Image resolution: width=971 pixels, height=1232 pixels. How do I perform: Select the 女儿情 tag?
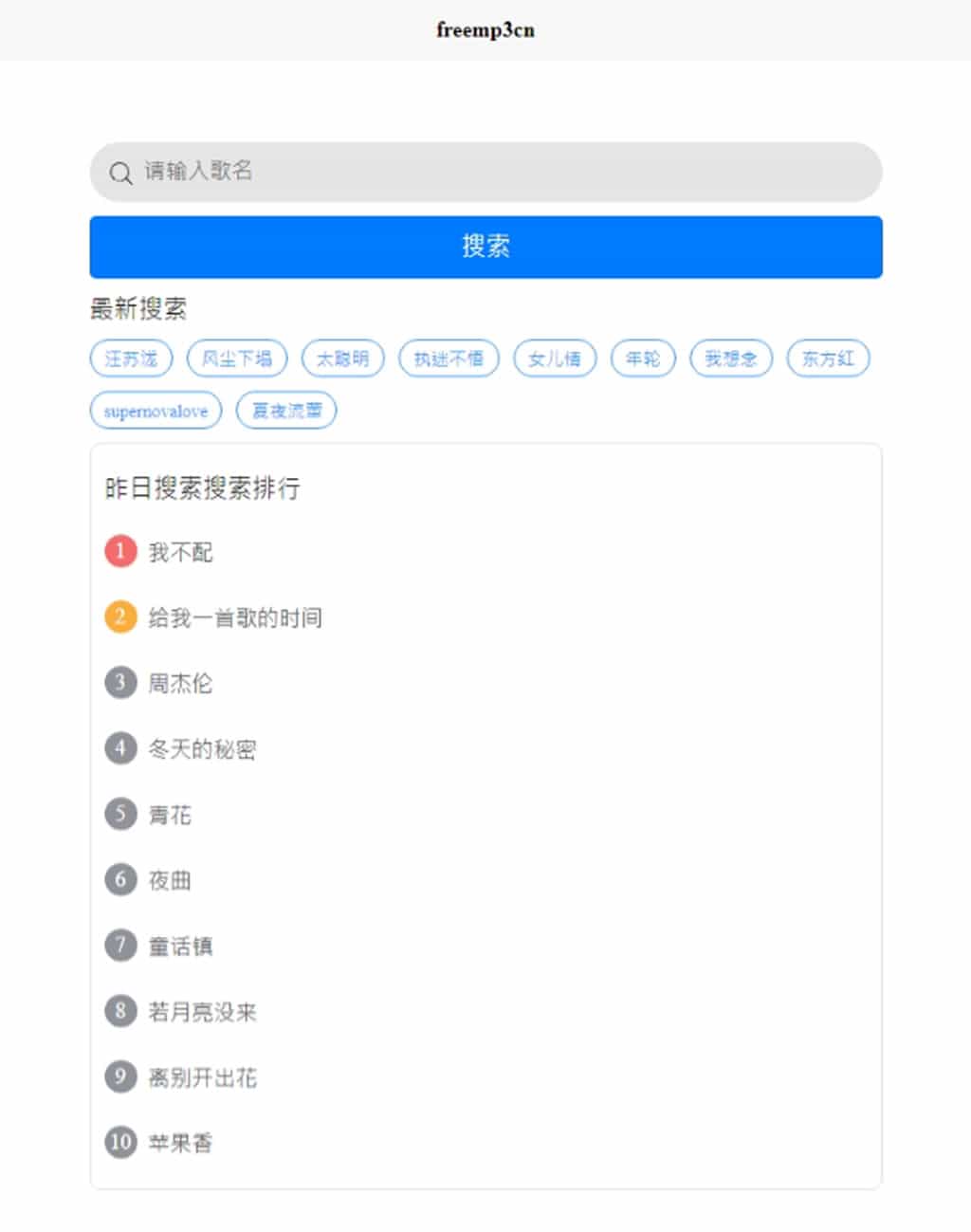[x=555, y=359]
